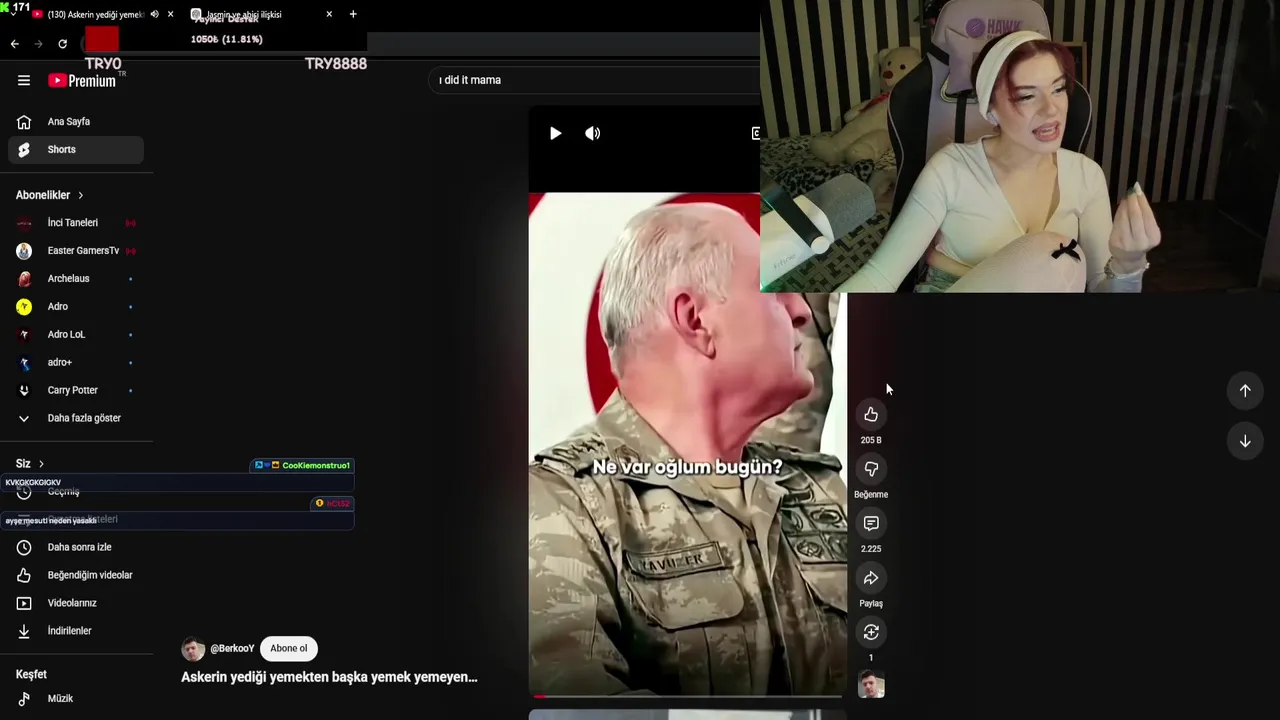Viewport: 1280px width, 720px height.
Task: Switch to the Askerin yediği yemek tab
Action: [x=95, y=14]
